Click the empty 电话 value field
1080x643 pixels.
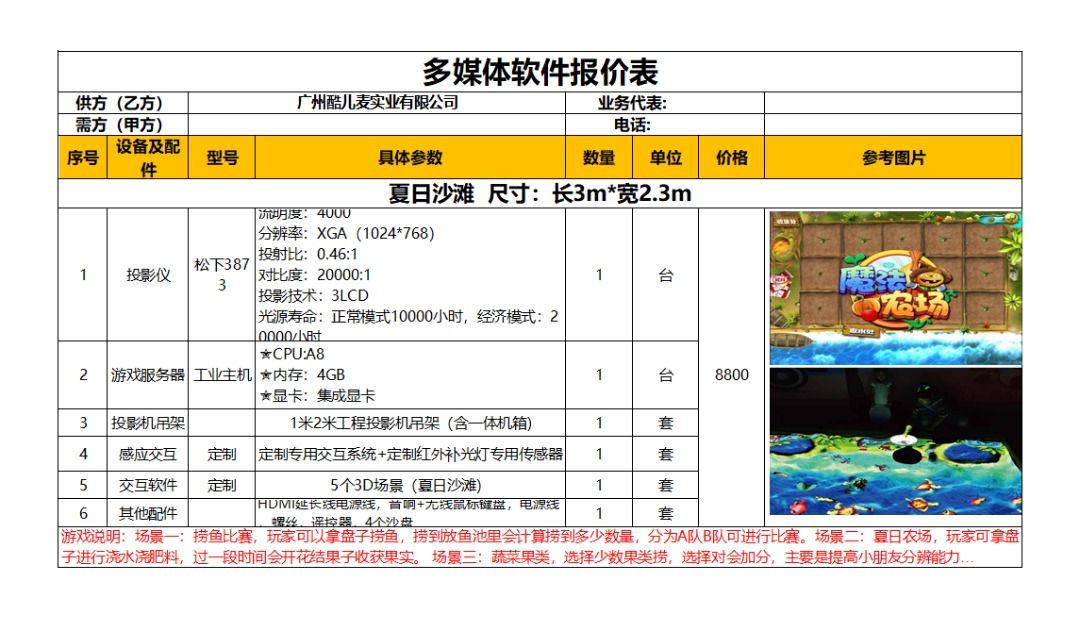pyautogui.click(x=893, y=125)
